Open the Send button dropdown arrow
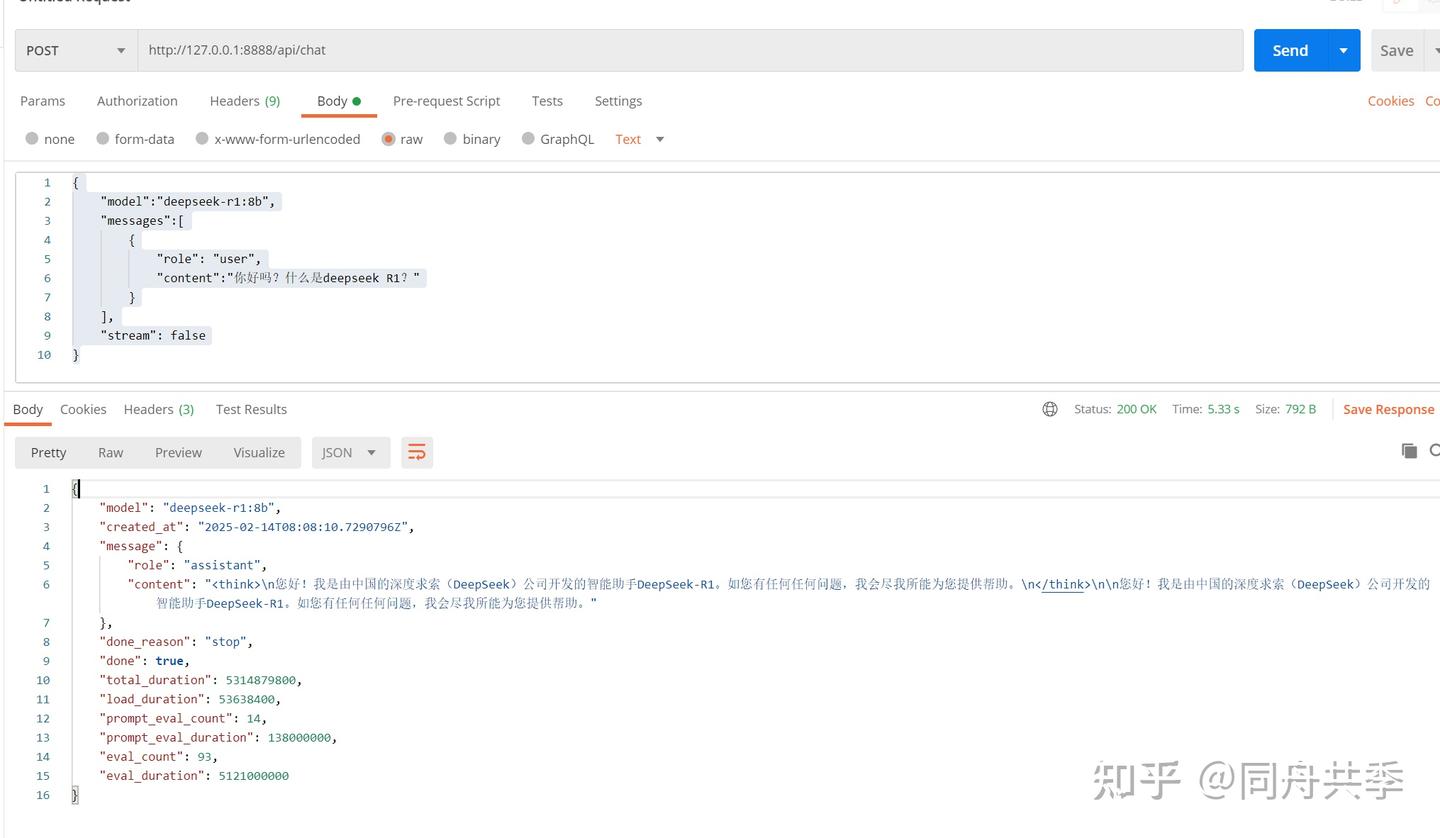Screen dimensions: 1440x838 1343,50
